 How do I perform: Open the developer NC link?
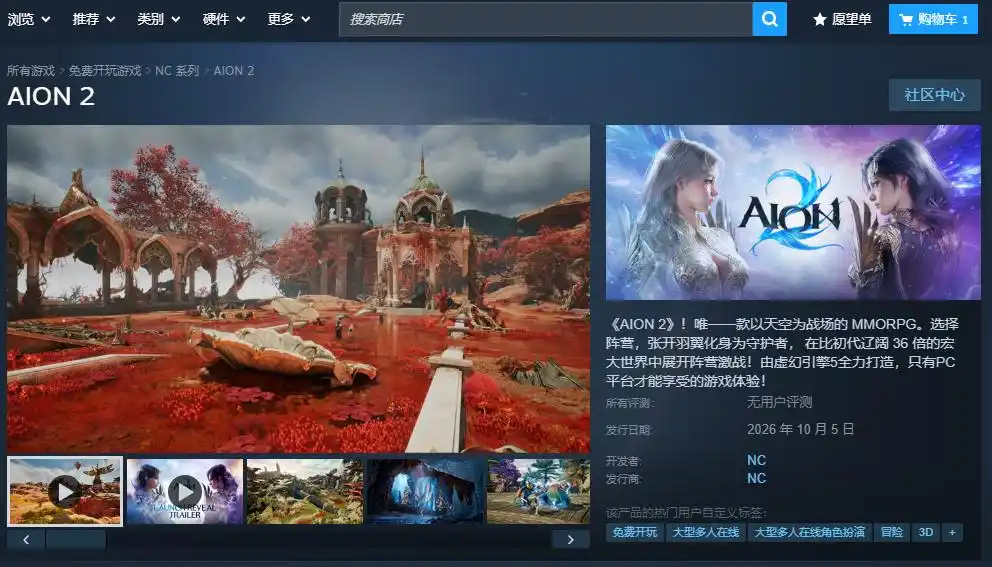757,460
